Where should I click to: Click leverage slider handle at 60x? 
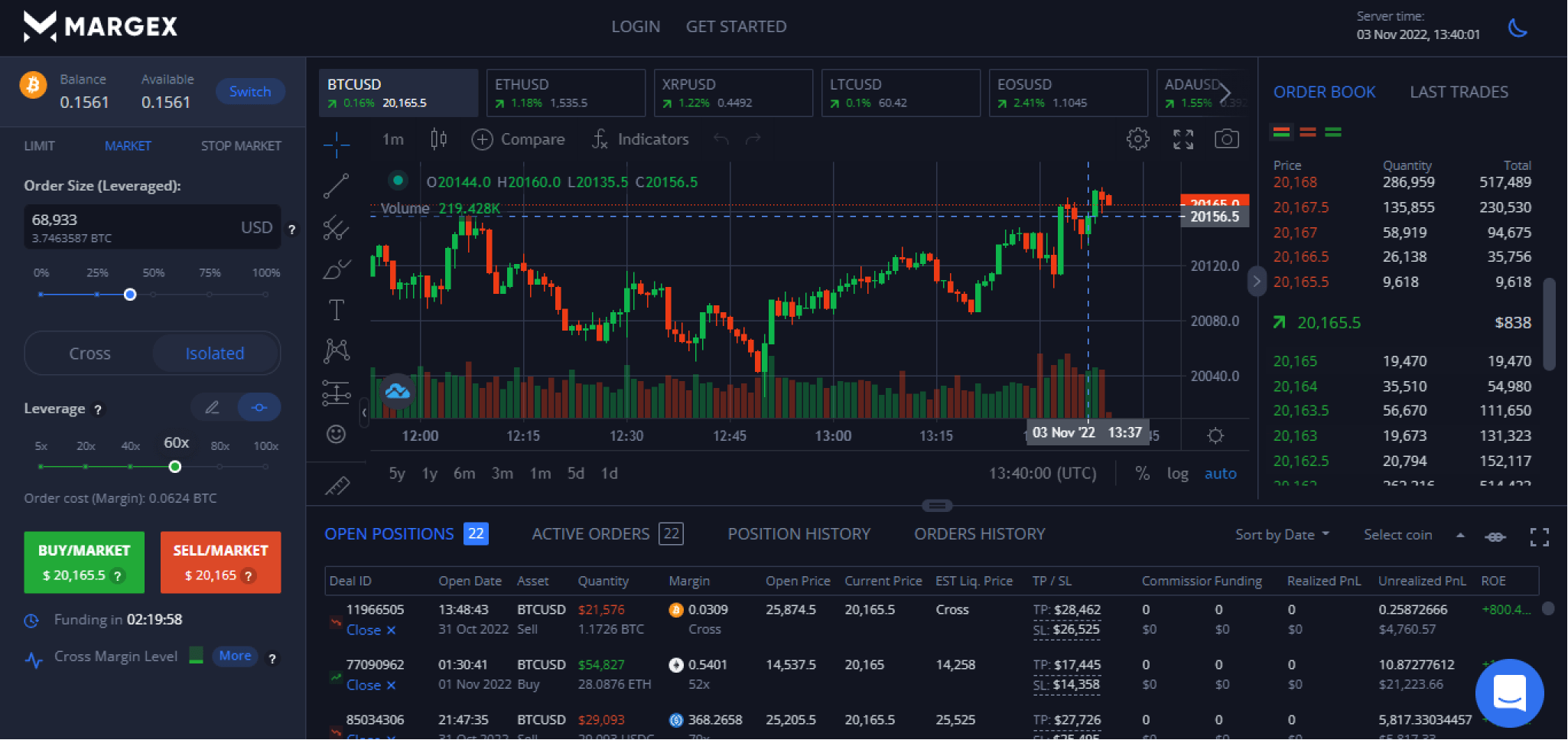pyautogui.click(x=175, y=467)
